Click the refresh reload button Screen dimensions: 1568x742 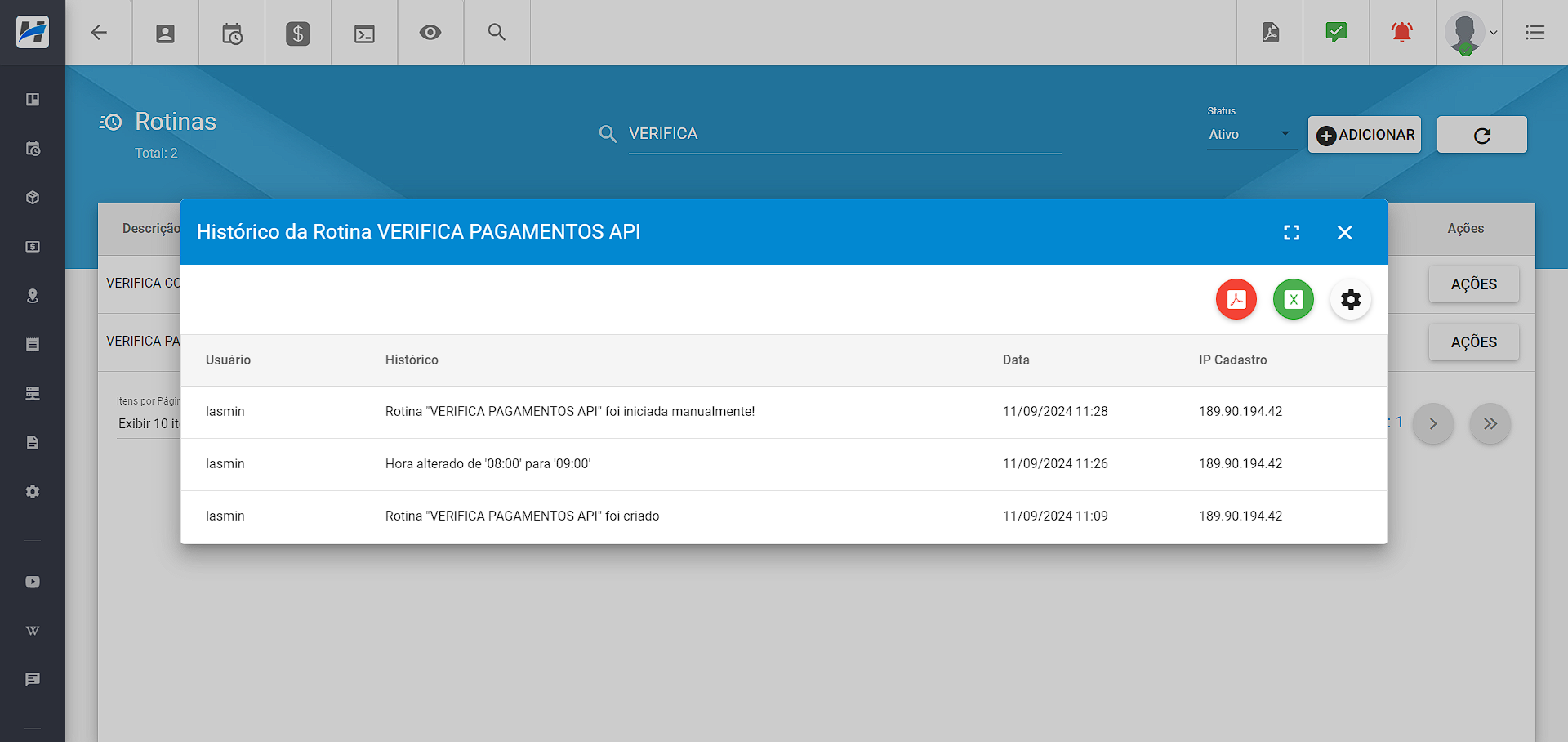[1482, 135]
